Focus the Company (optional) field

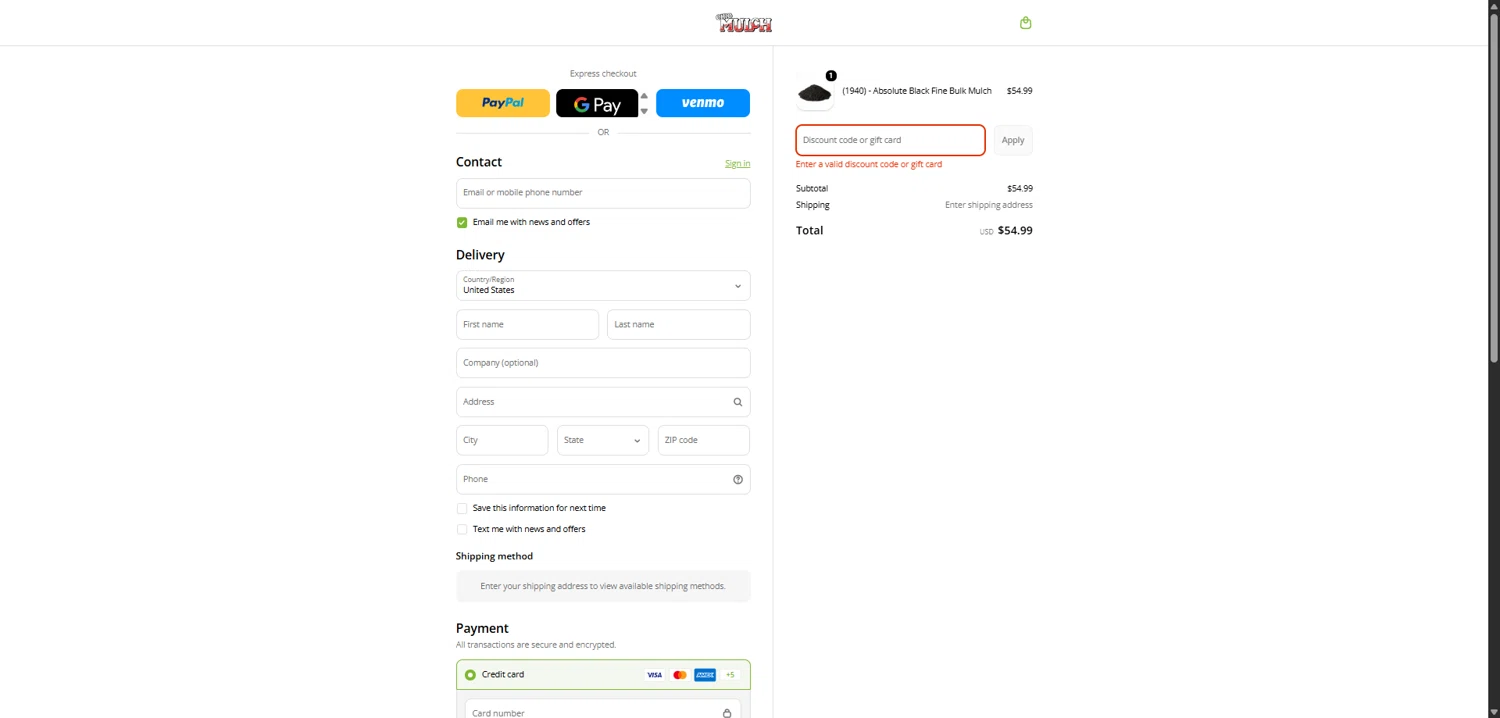pos(603,363)
